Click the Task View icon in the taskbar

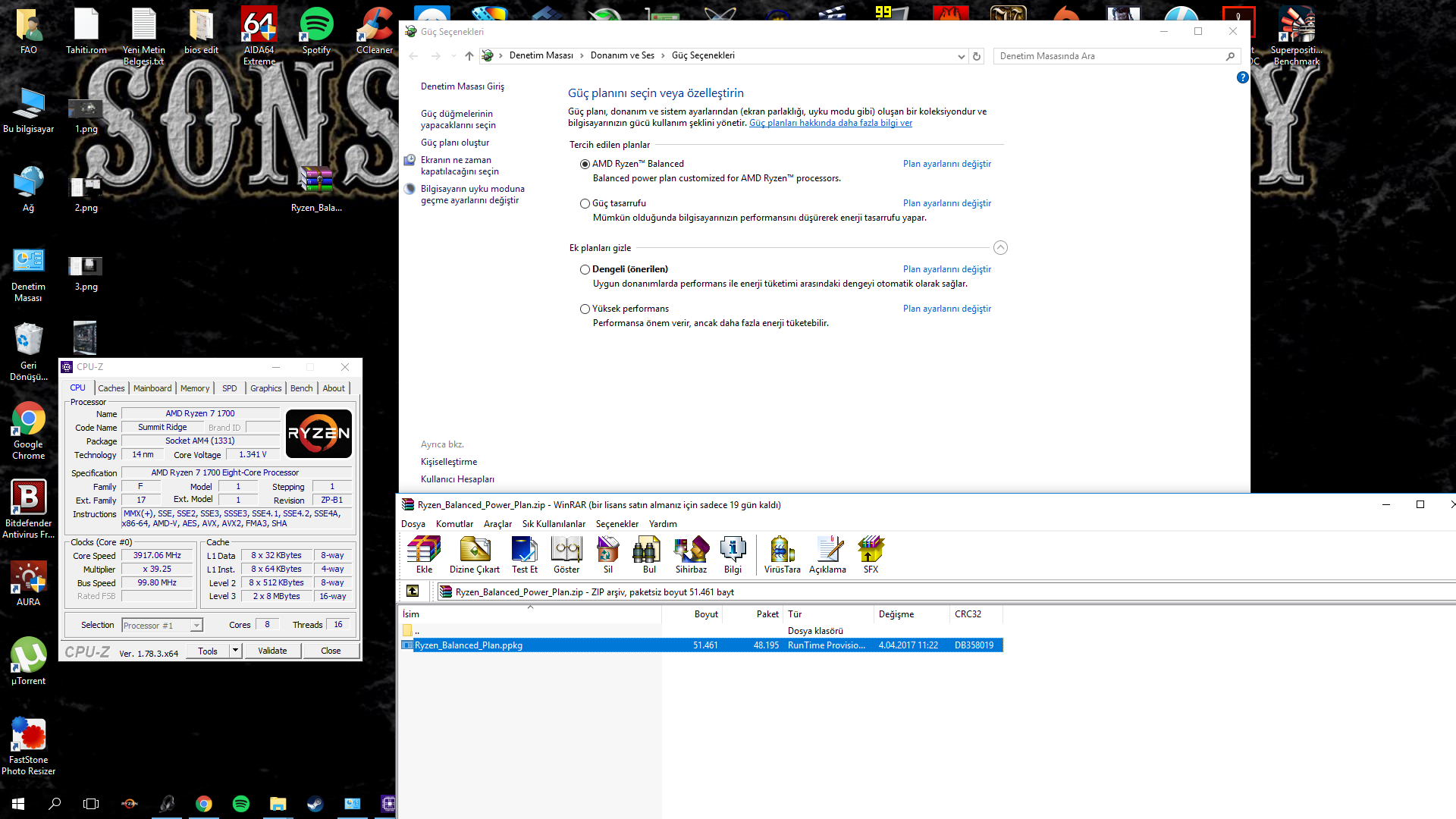pos(91,803)
